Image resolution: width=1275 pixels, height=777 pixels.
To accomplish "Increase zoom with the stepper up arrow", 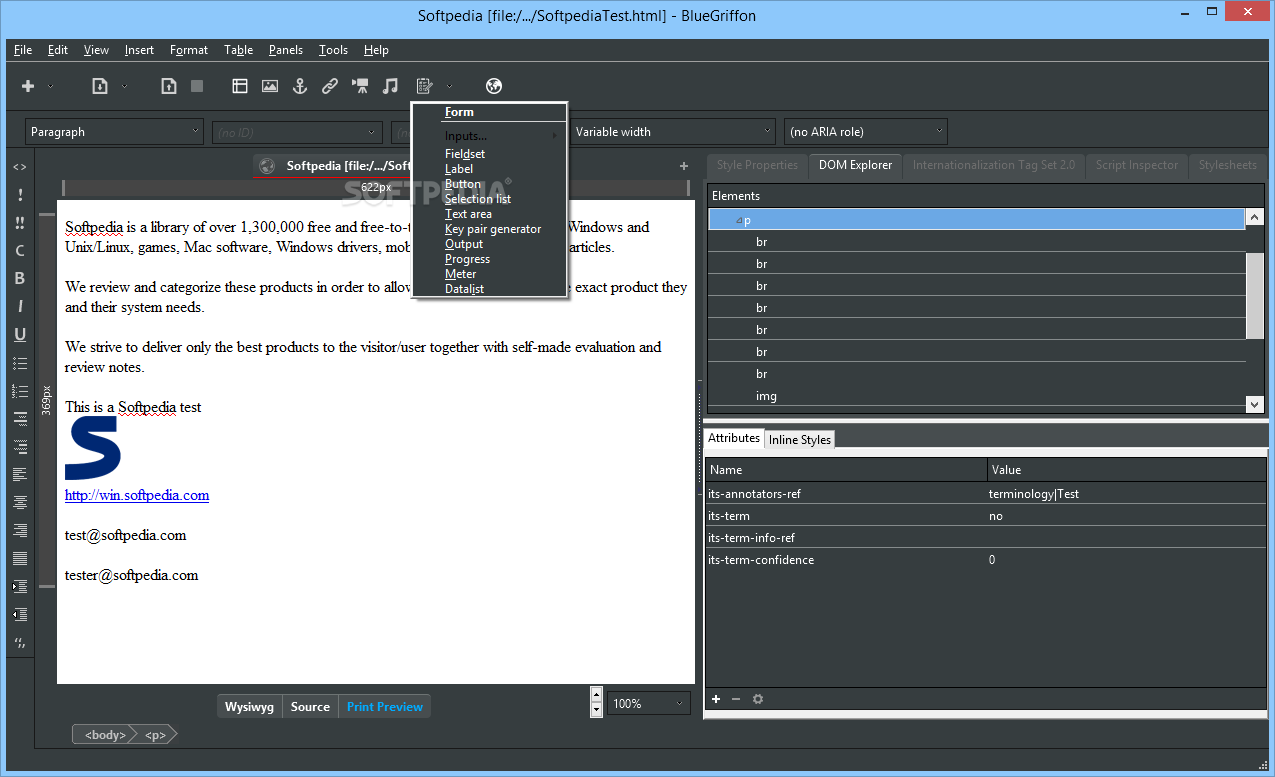I will point(597,695).
